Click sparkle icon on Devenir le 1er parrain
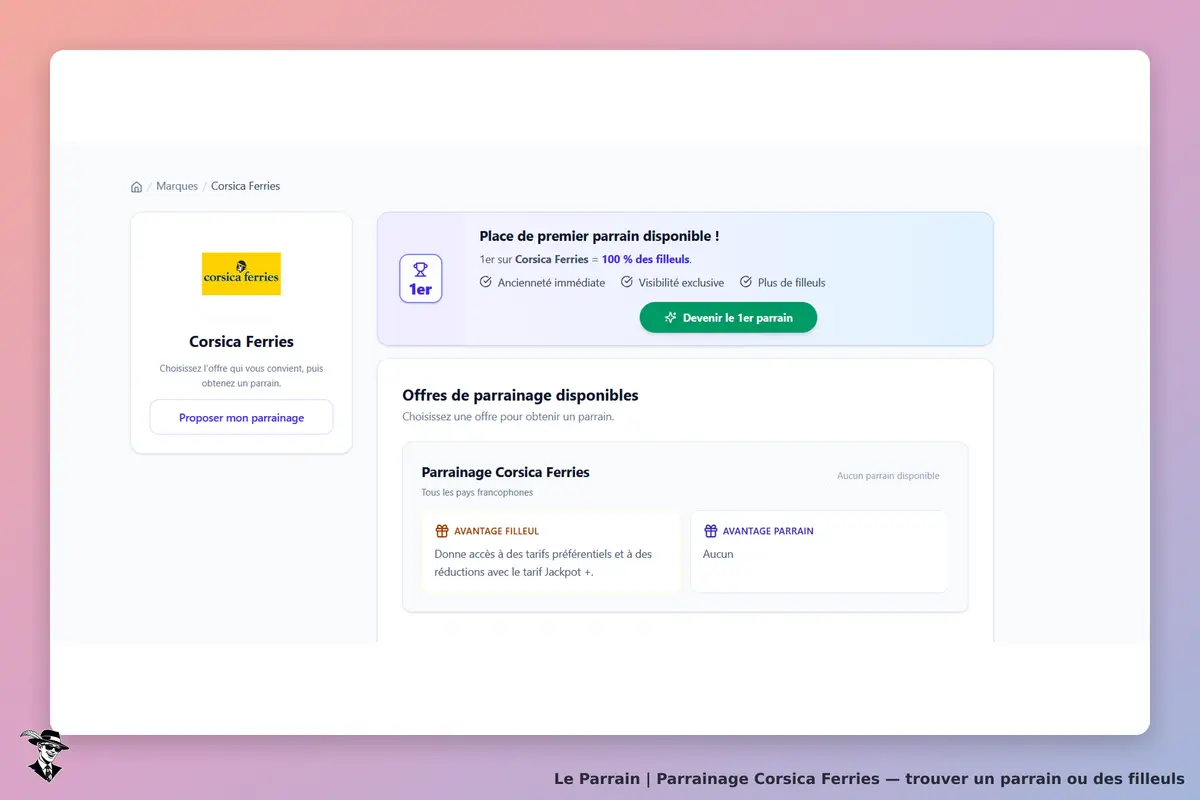 (670, 318)
